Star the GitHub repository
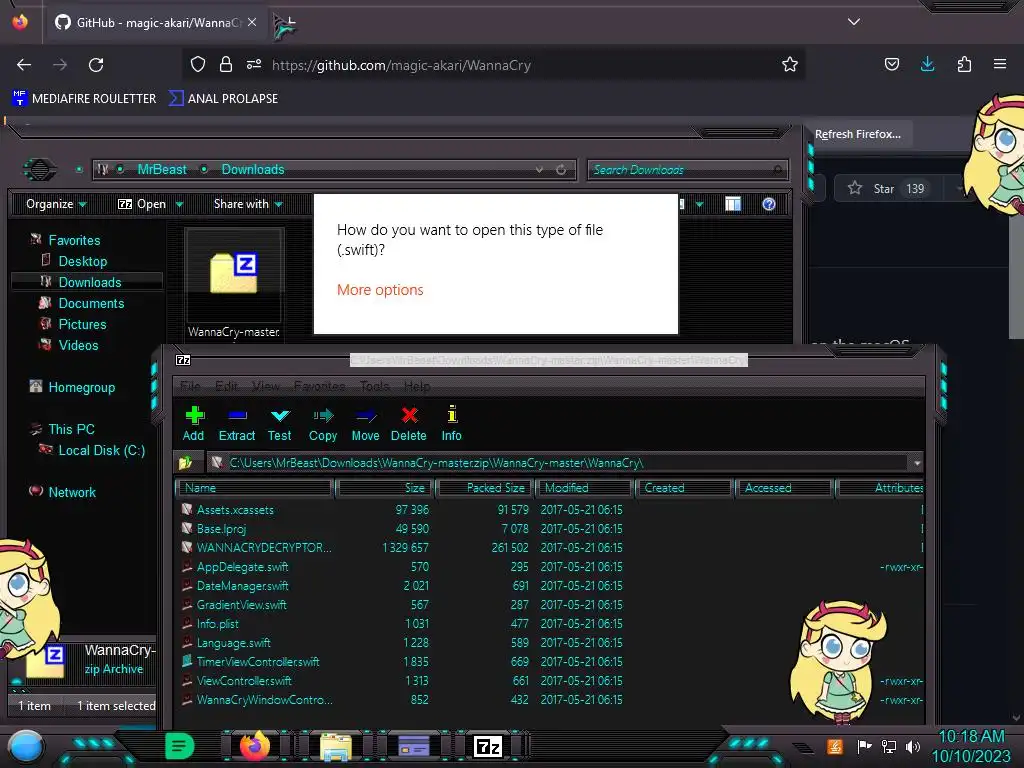This screenshot has width=1024, height=768. click(889, 189)
